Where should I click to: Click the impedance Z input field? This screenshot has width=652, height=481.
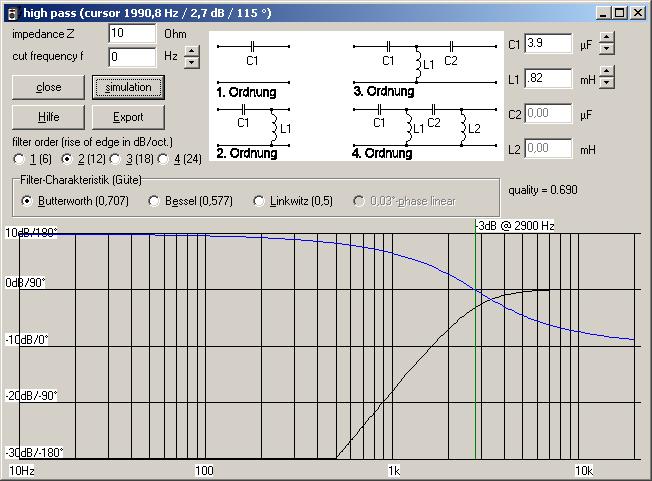click(132, 33)
